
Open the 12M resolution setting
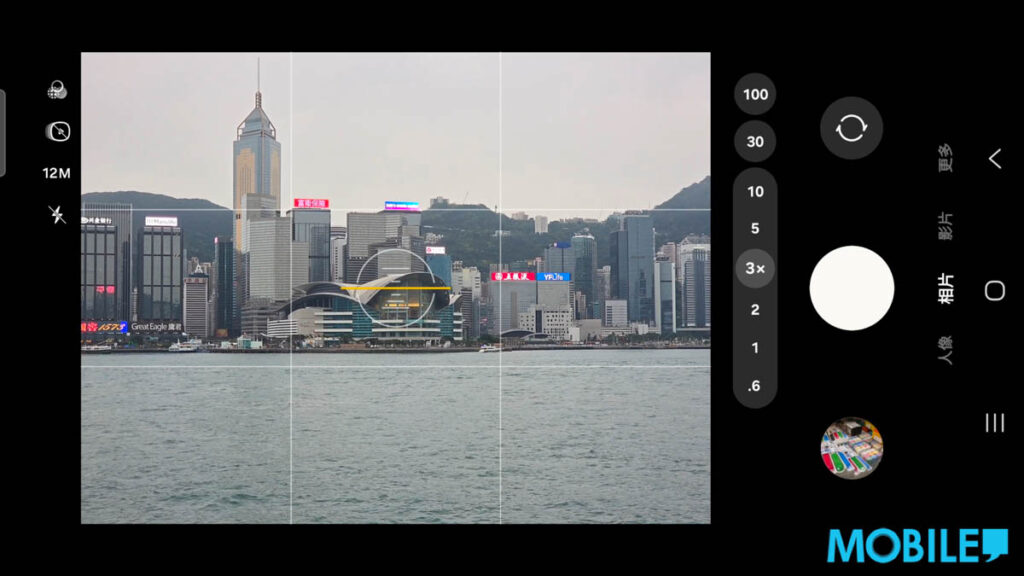click(x=57, y=173)
